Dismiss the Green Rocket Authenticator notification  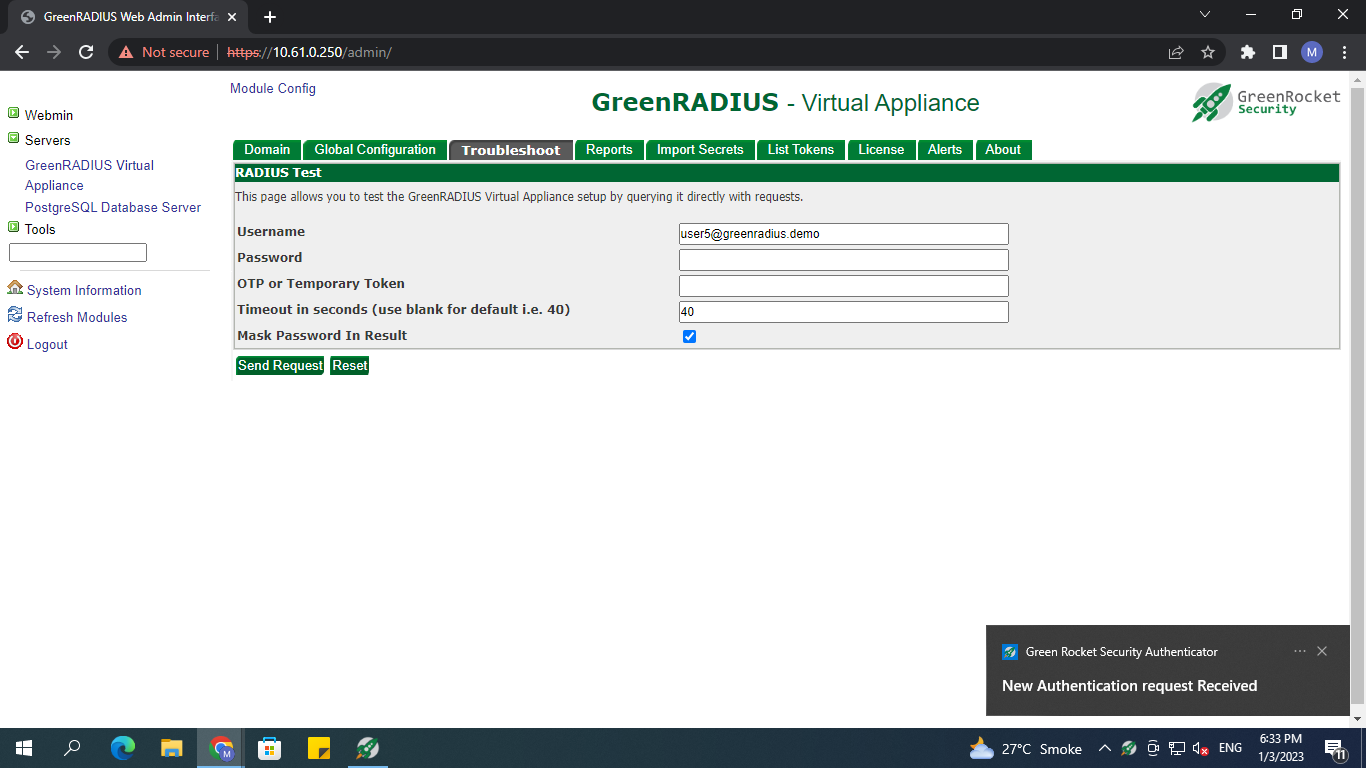tap(1322, 651)
